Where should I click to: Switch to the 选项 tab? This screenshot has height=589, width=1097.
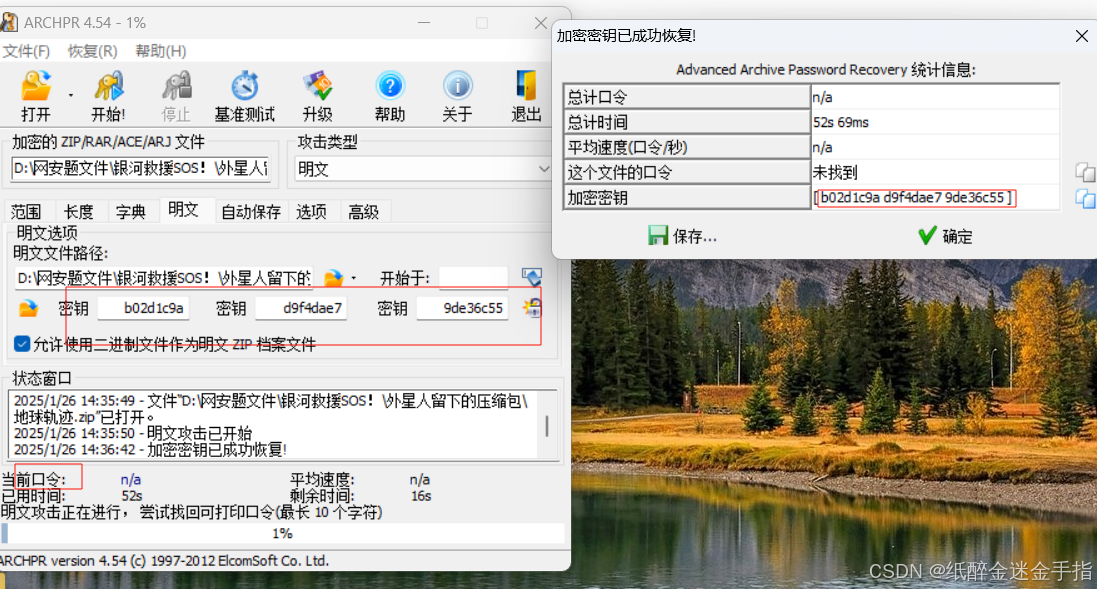click(x=311, y=212)
